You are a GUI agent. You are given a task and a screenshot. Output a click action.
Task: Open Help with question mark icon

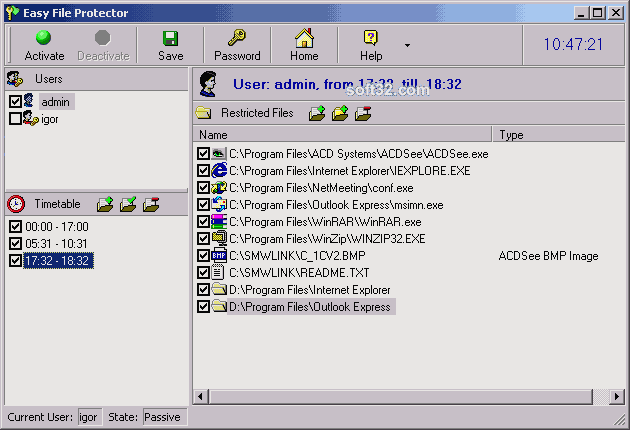371,45
